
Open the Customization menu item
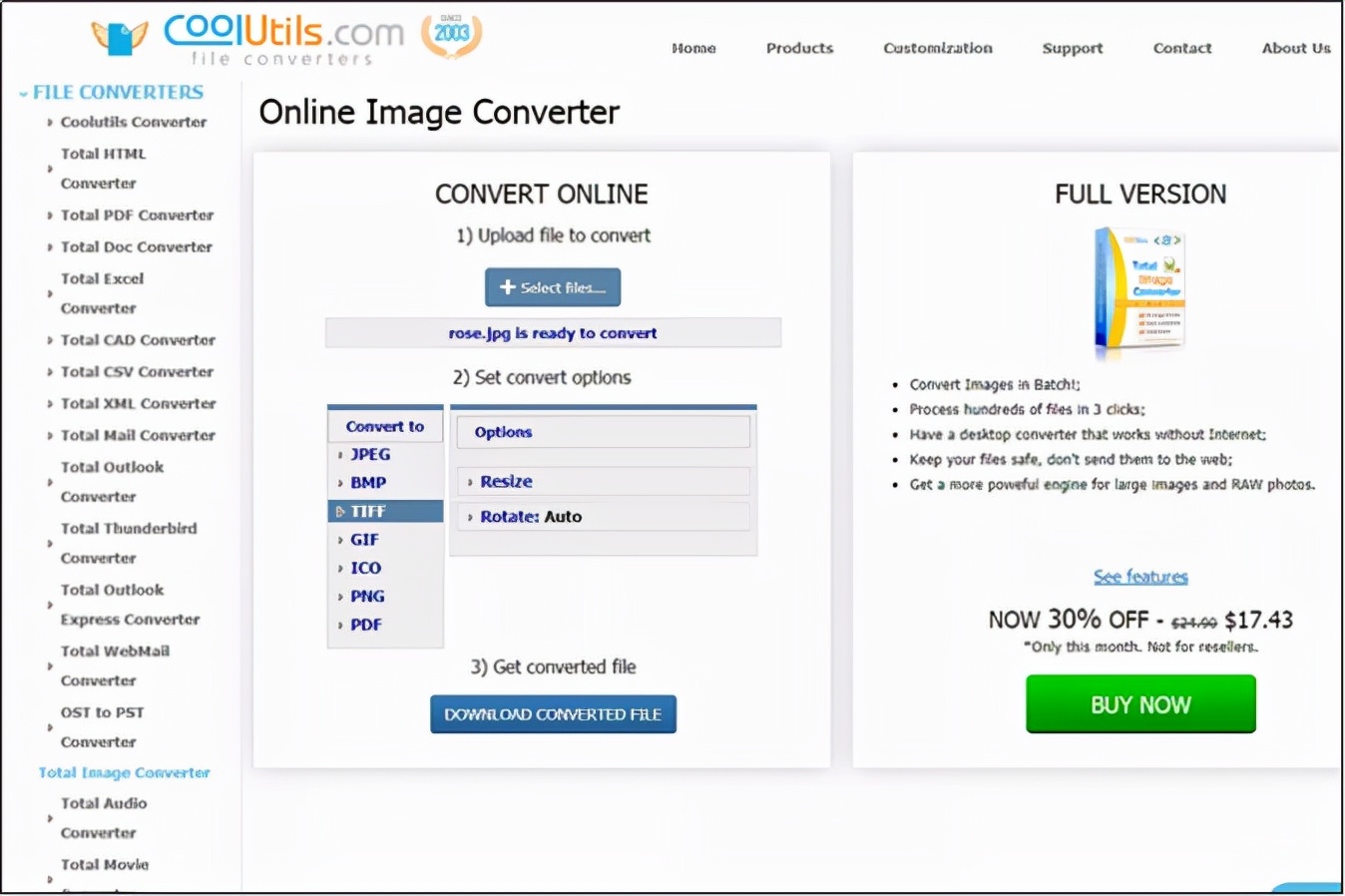(938, 48)
